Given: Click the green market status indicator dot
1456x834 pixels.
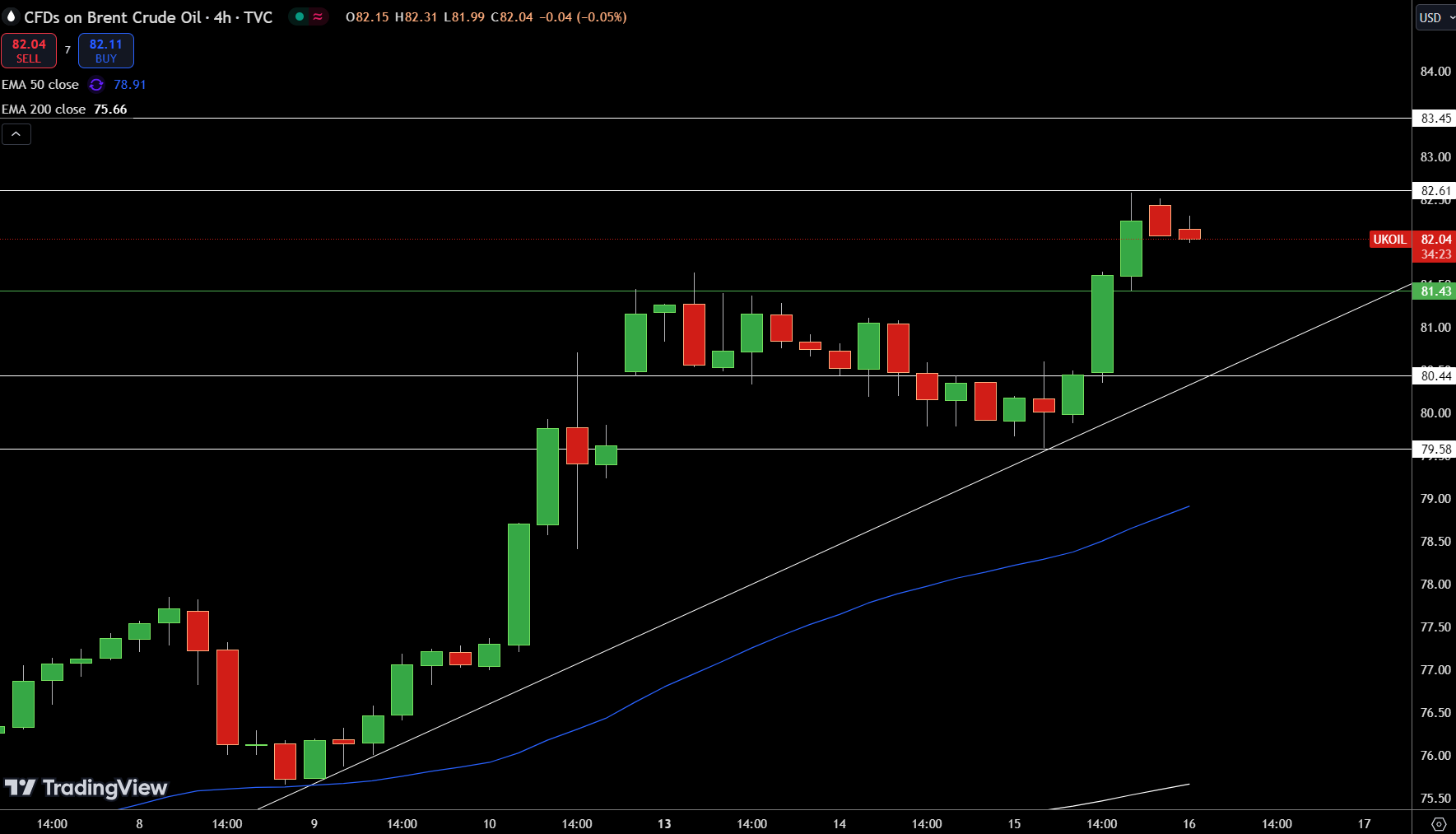Looking at the screenshot, I should click(300, 16).
